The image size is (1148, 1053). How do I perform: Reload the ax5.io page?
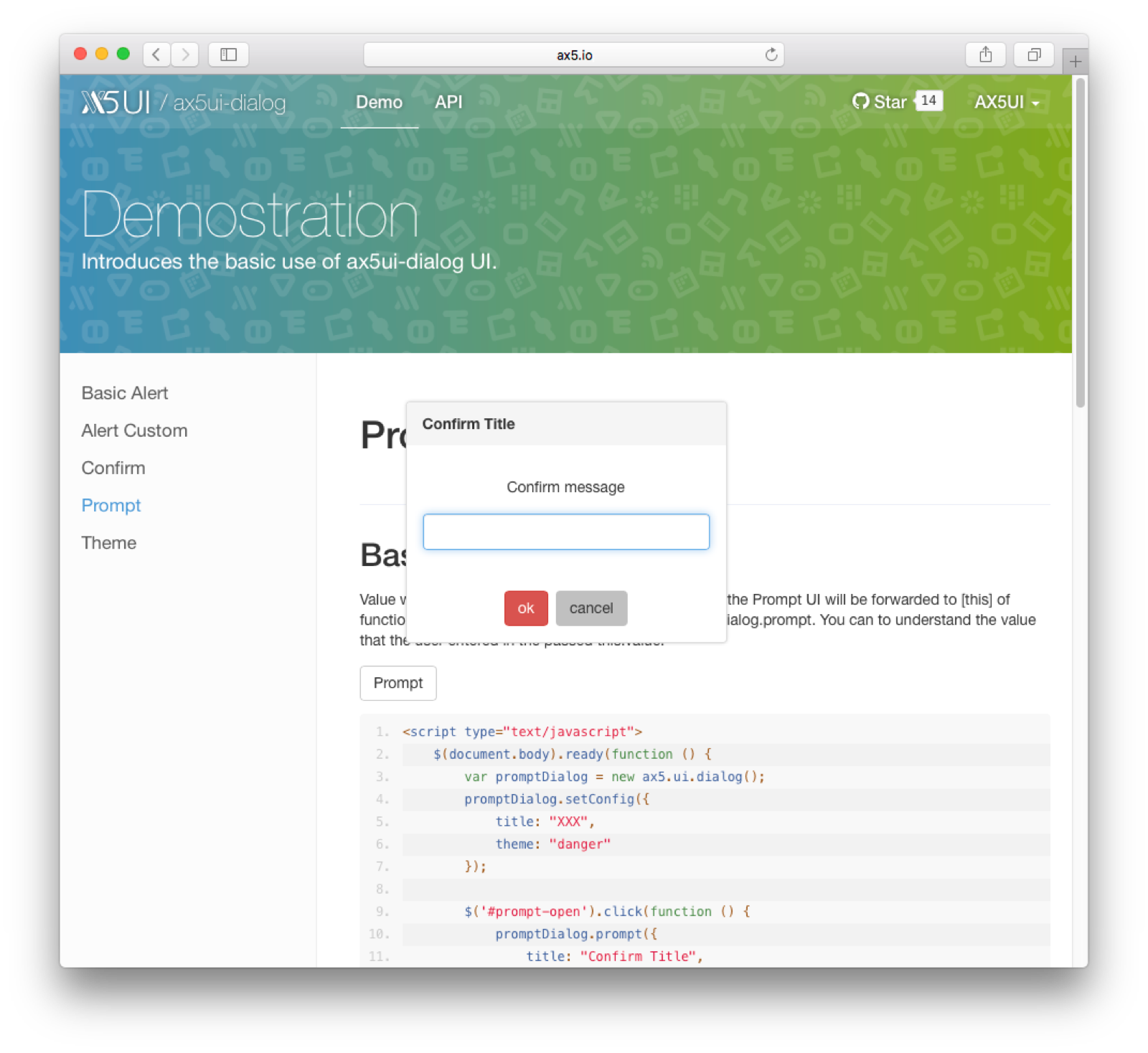(771, 55)
